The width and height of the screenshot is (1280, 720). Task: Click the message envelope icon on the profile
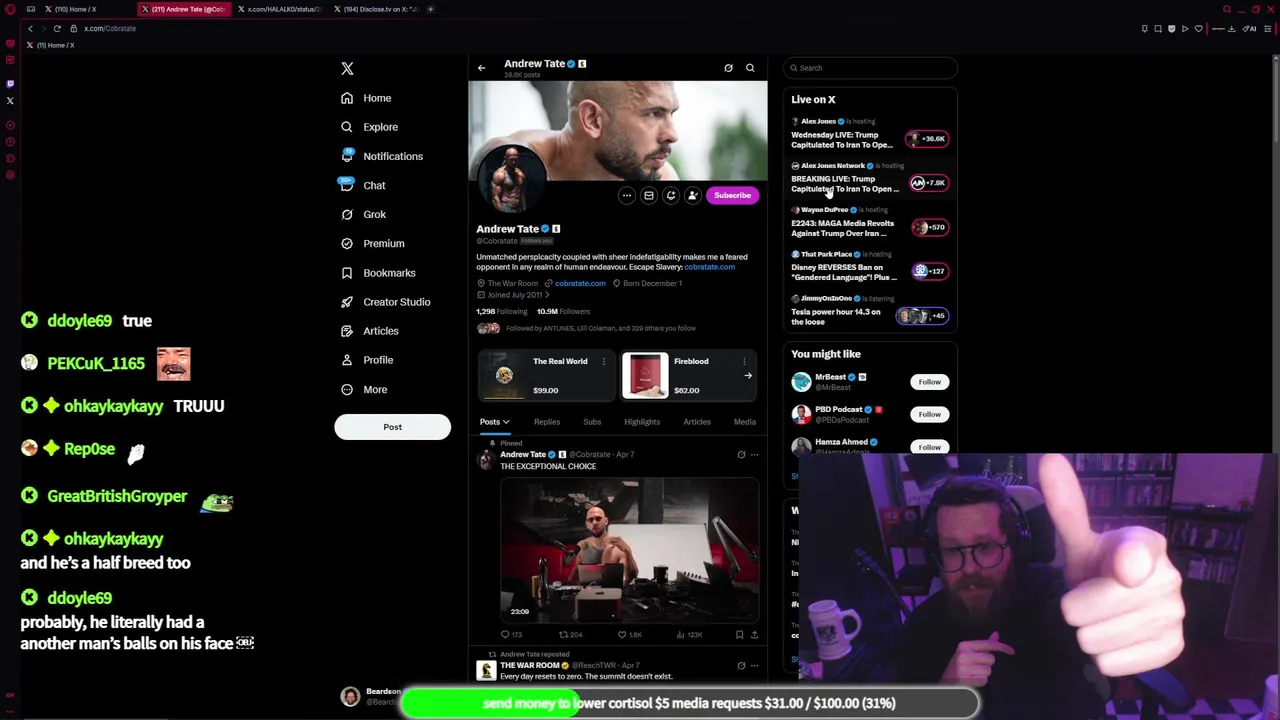[648, 195]
